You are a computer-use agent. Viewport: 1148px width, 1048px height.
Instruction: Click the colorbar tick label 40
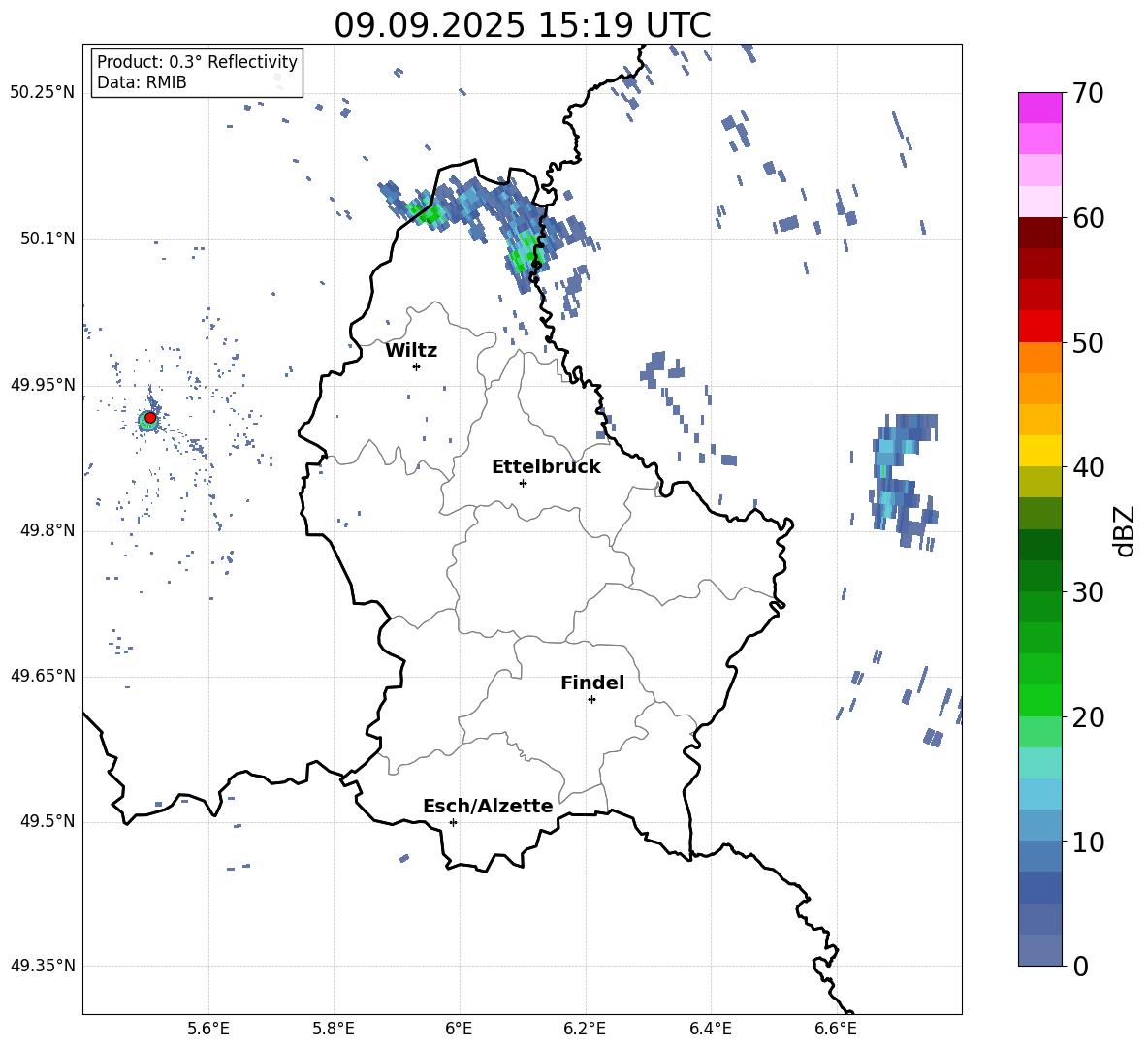pos(1088,467)
